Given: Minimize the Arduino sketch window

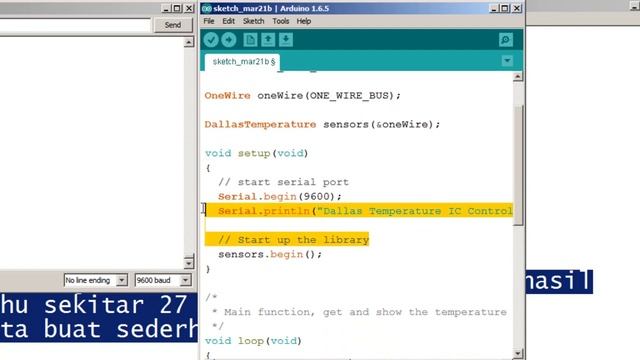Looking at the screenshot, I should click(x=493, y=8).
